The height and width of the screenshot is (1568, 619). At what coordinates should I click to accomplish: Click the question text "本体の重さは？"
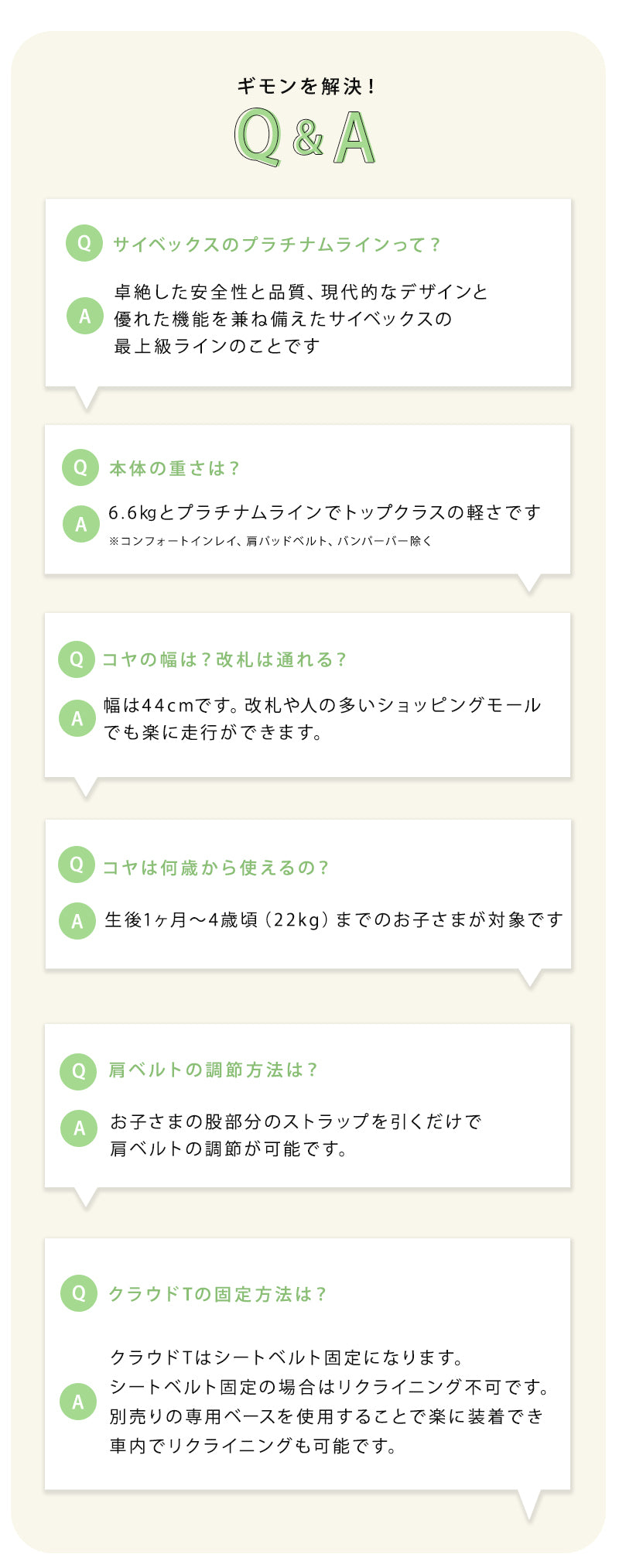[x=175, y=468]
